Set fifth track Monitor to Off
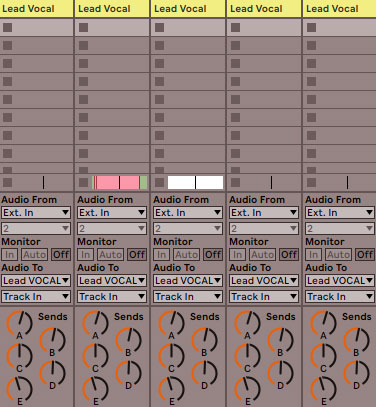Image resolution: width=376 pixels, height=407 pixels. pyautogui.click(x=365, y=255)
